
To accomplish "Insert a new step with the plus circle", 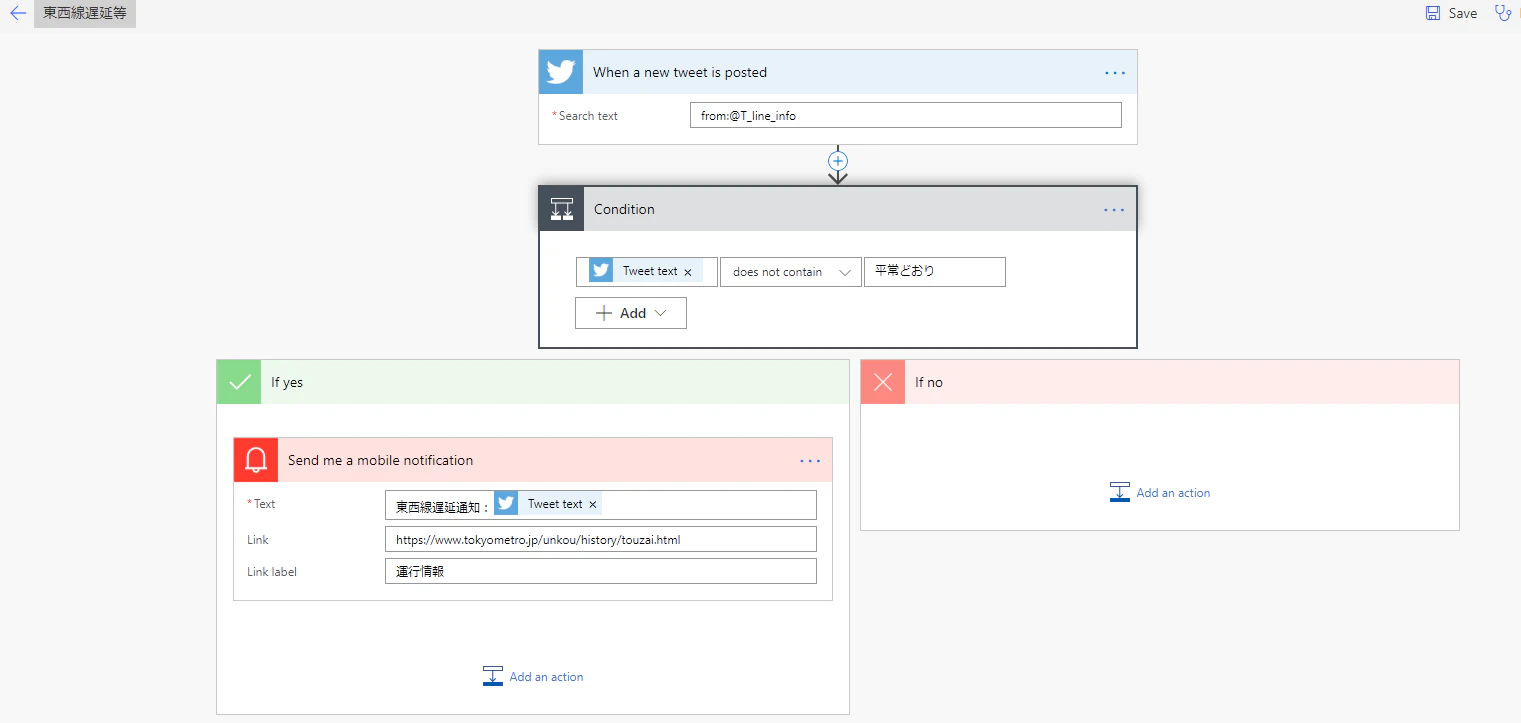I will [x=838, y=160].
